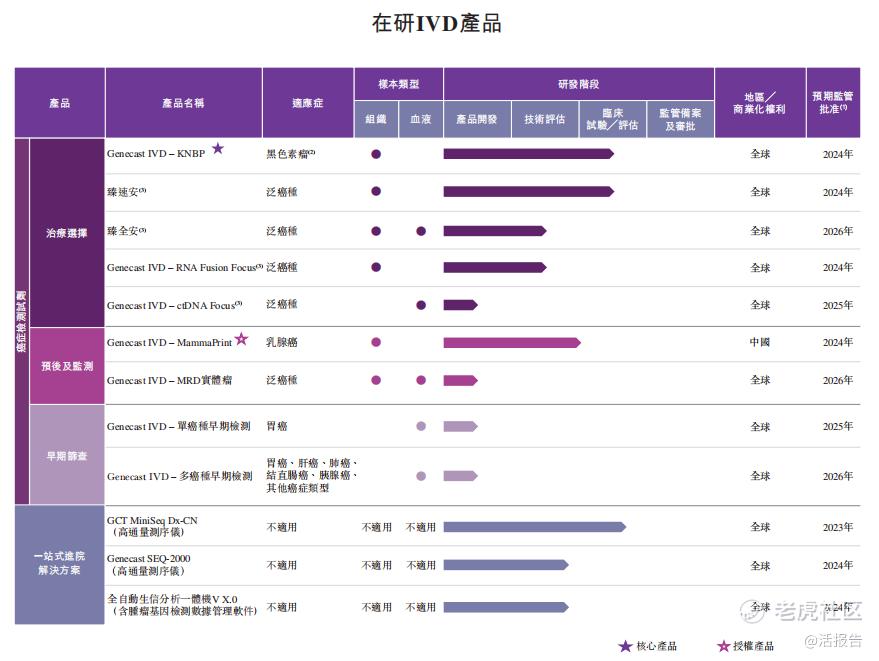This screenshot has height=661, width=879.
Task: Select the 血液 sub-header
Action: click(x=421, y=119)
